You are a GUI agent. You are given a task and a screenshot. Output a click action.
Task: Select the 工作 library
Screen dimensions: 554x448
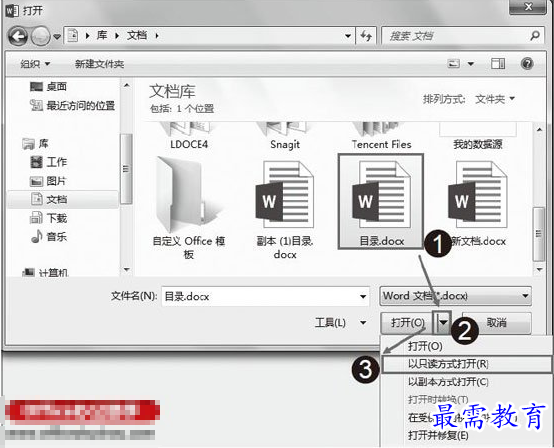coord(48,162)
